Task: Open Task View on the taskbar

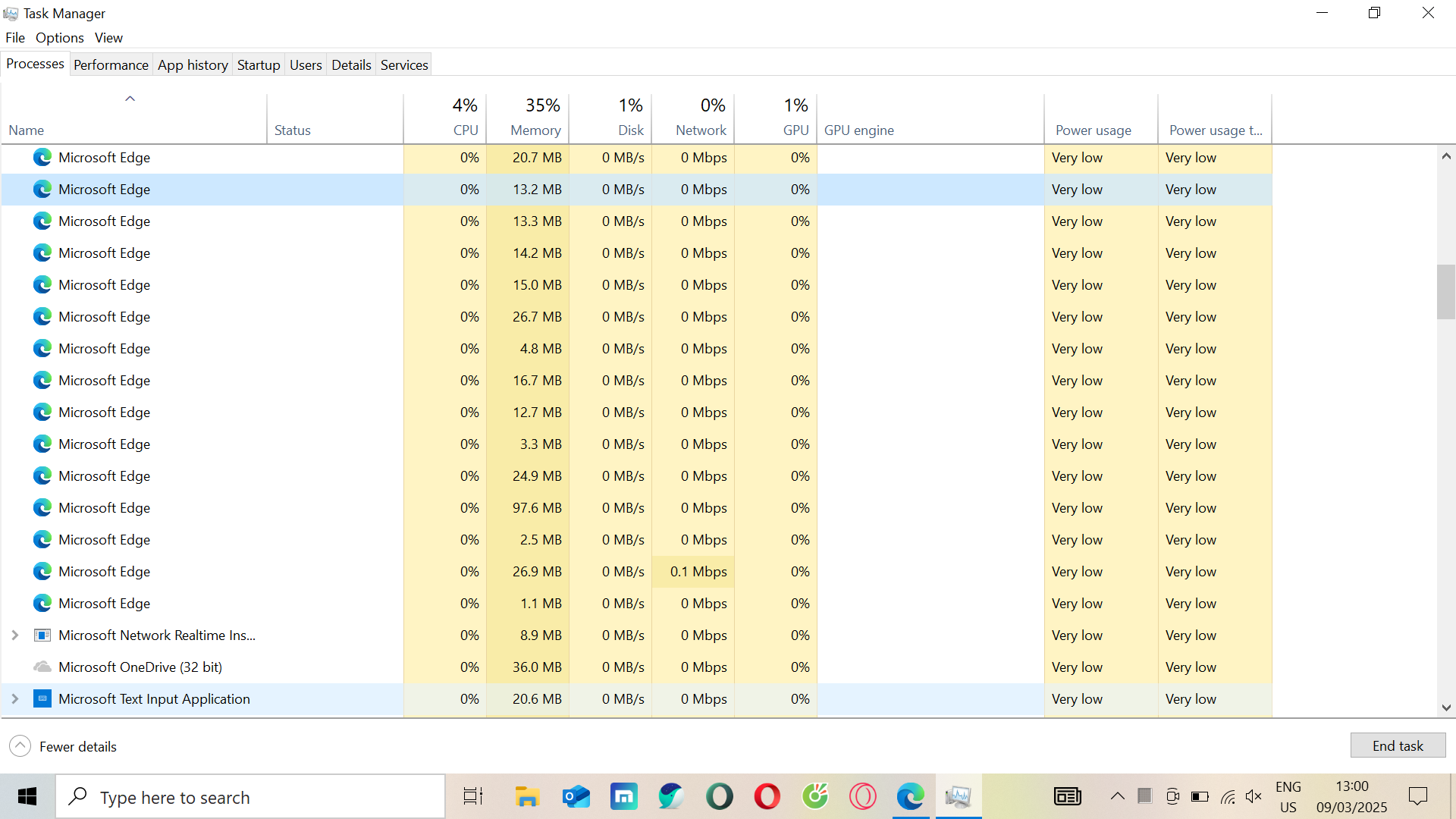Action: pyautogui.click(x=473, y=797)
